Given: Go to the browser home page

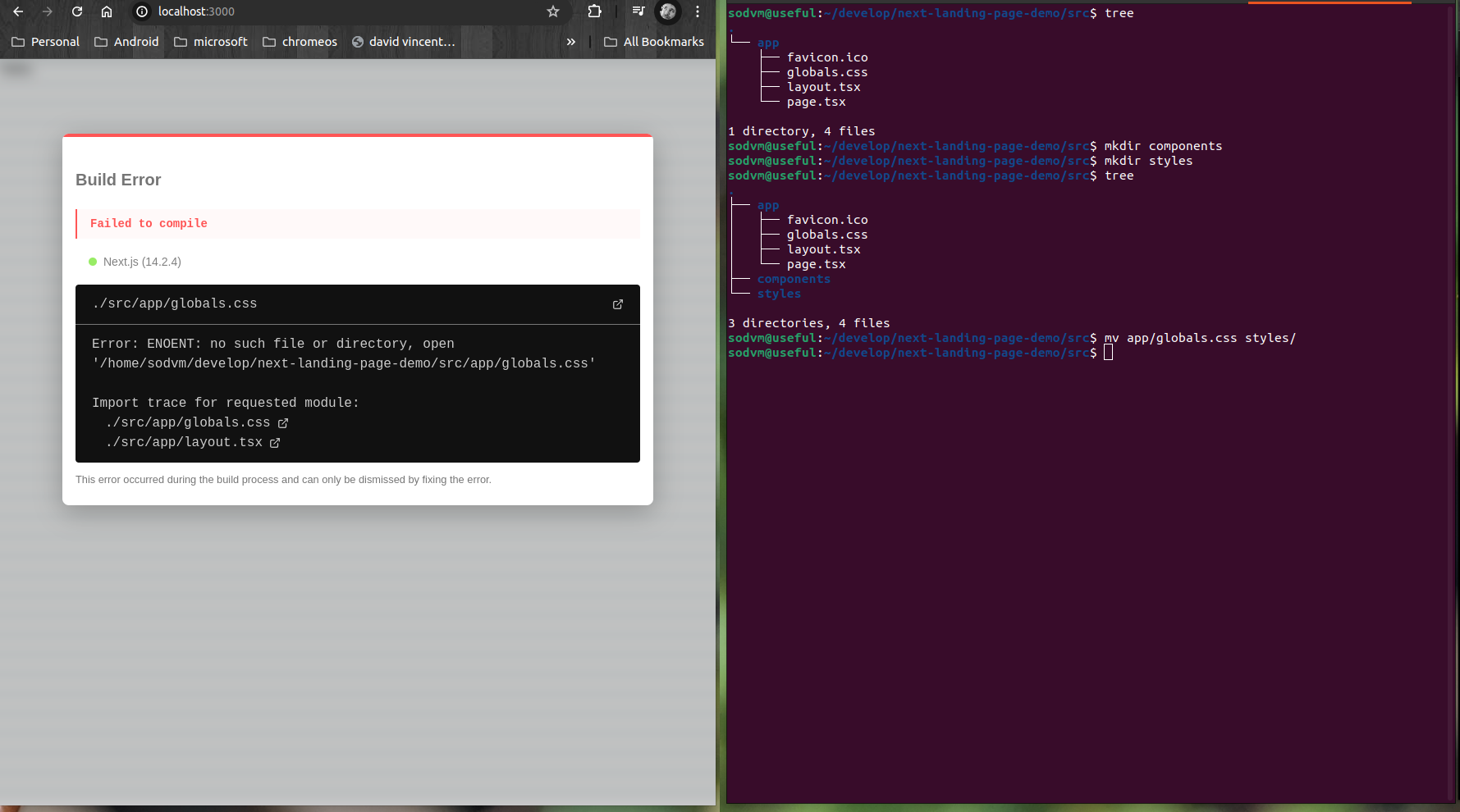Looking at the screenshot, I should click(107, 11).
